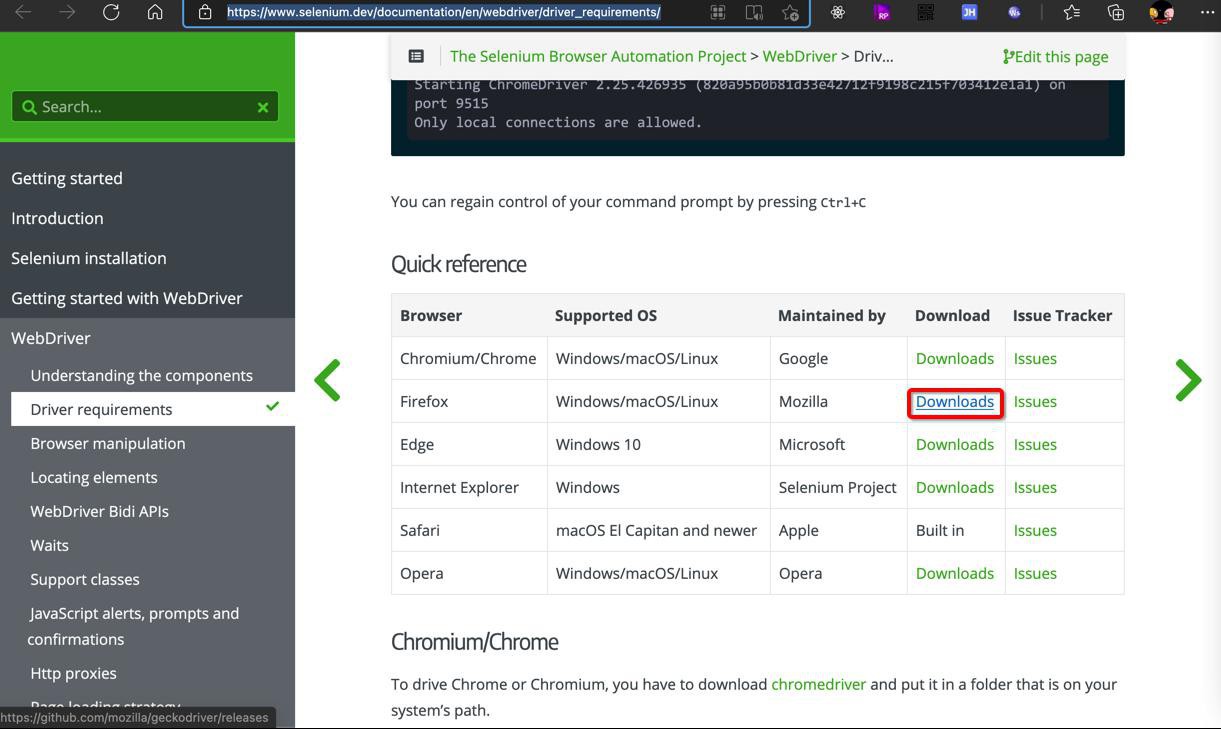
Task: Open Edge Downloads link
Action: click(x=955, y=444)
